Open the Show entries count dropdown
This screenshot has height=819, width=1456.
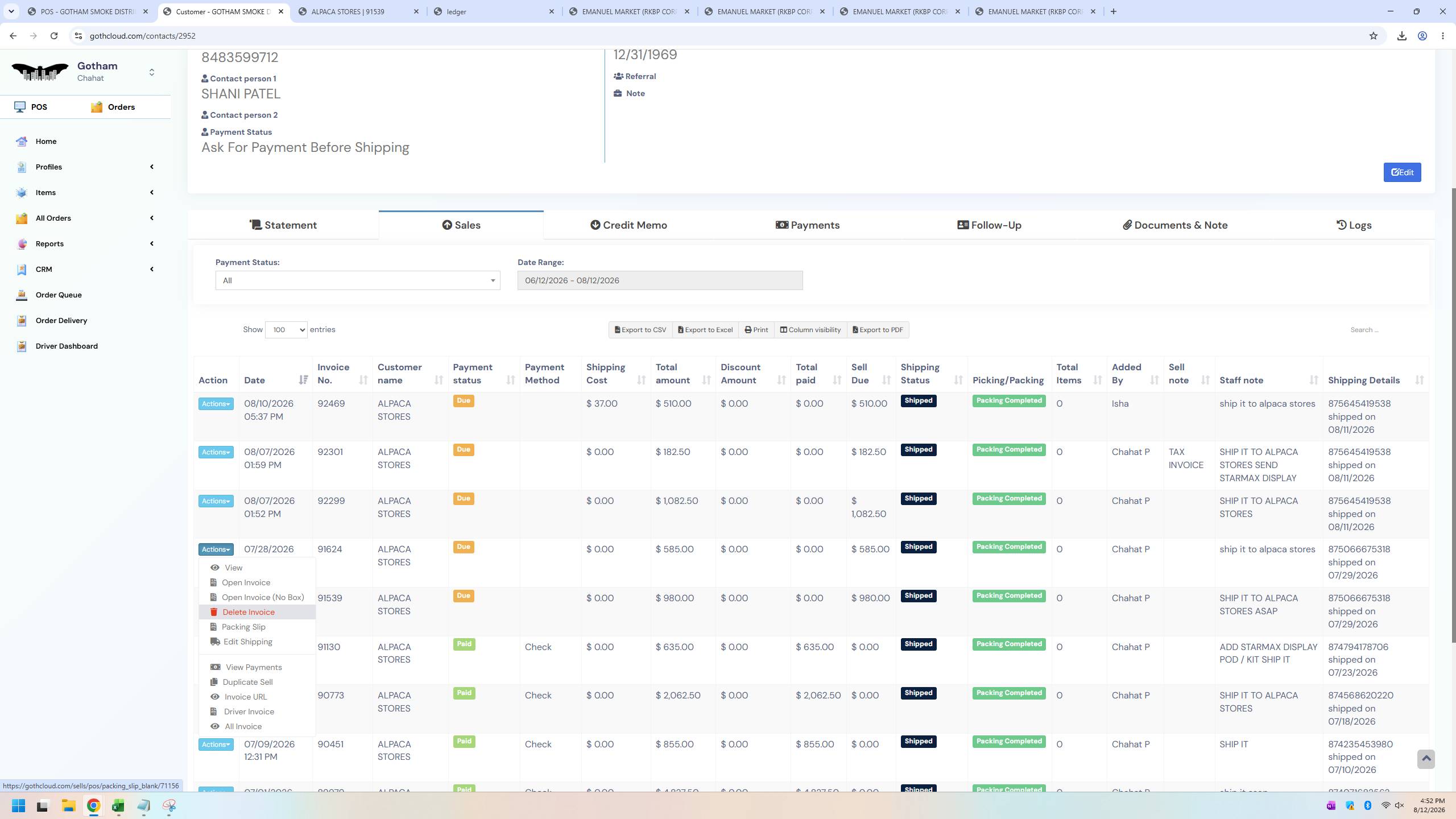(286, 330)
